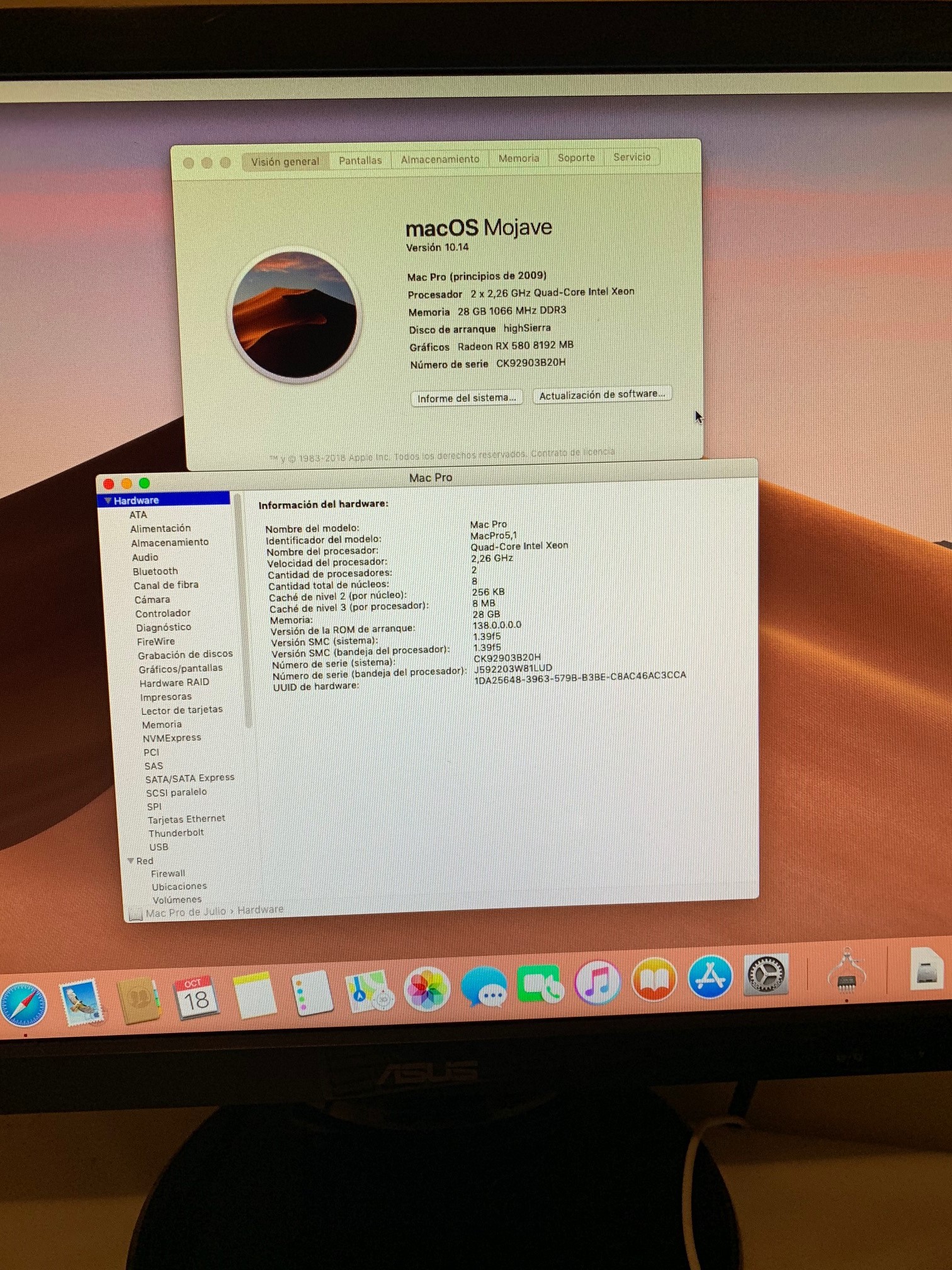Select Cámara in the sidebar

pos(152,600)
